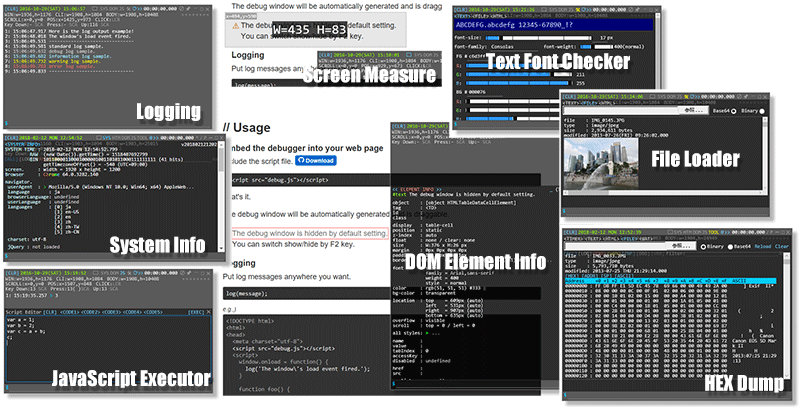Open the FILE tab in Text Font Checker

point(481,16)
